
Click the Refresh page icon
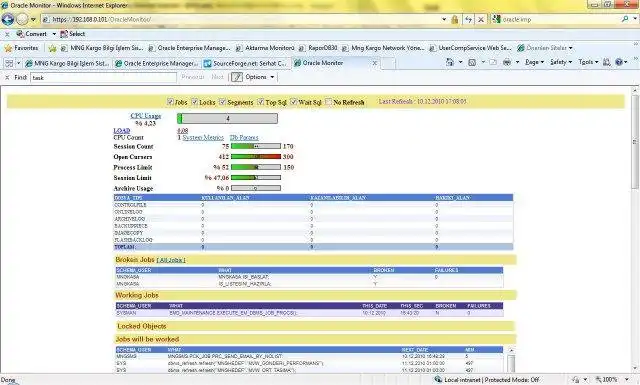pos(468,19)
